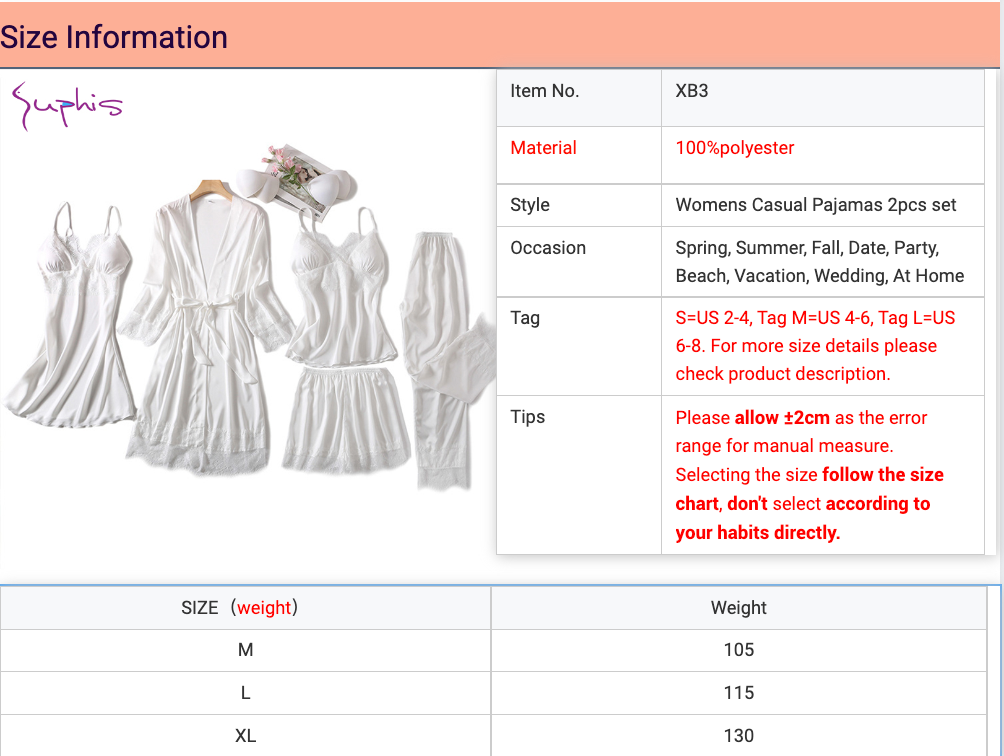Select the size M row cell
This screenshot has width=1004, height=756.
(x=245, y=650)
